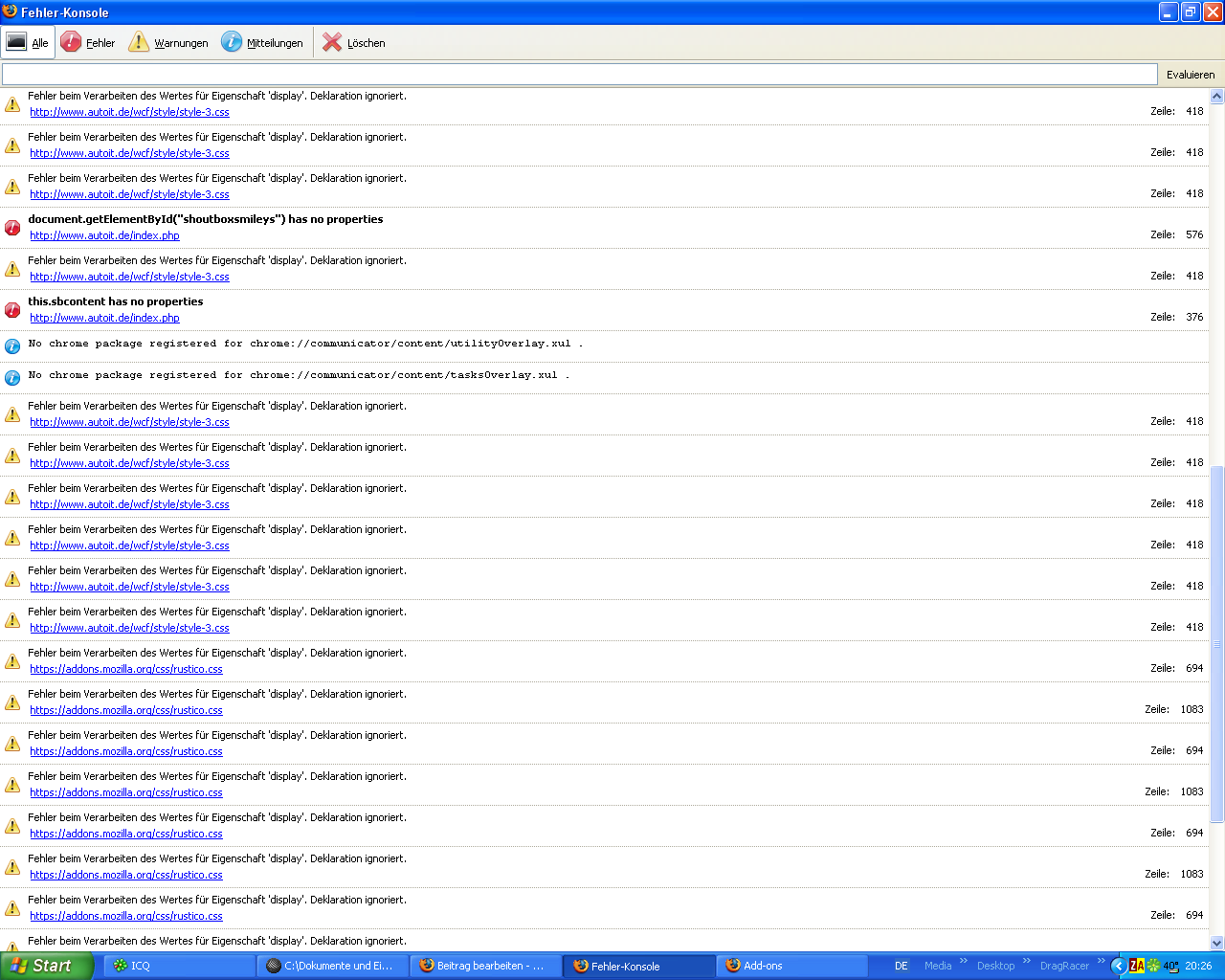Switch to the Beitrag bearbeiten taskbar window
The image size is (1225, 980).
click(485, 966)
